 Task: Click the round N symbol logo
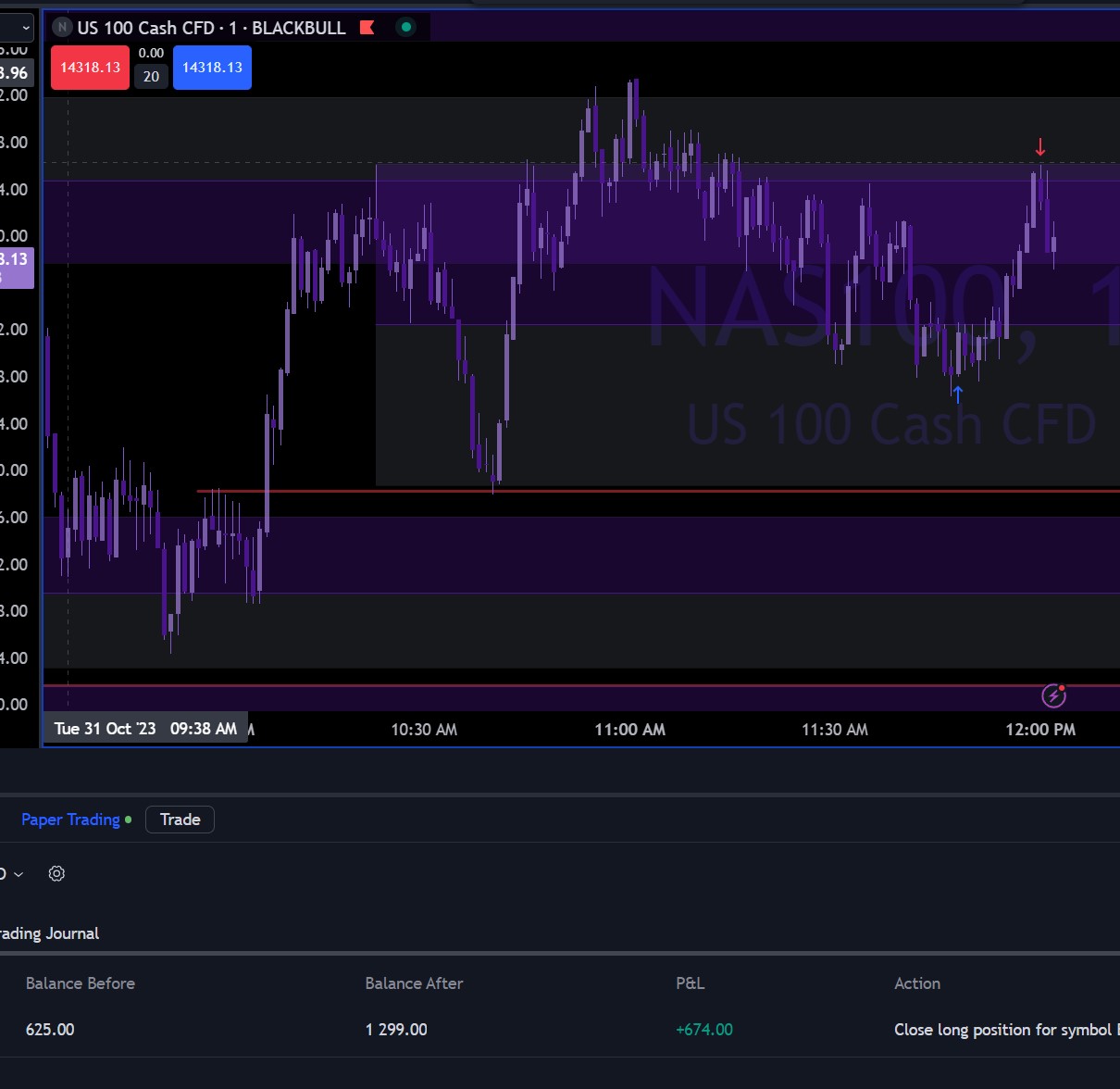pos(62,28)
